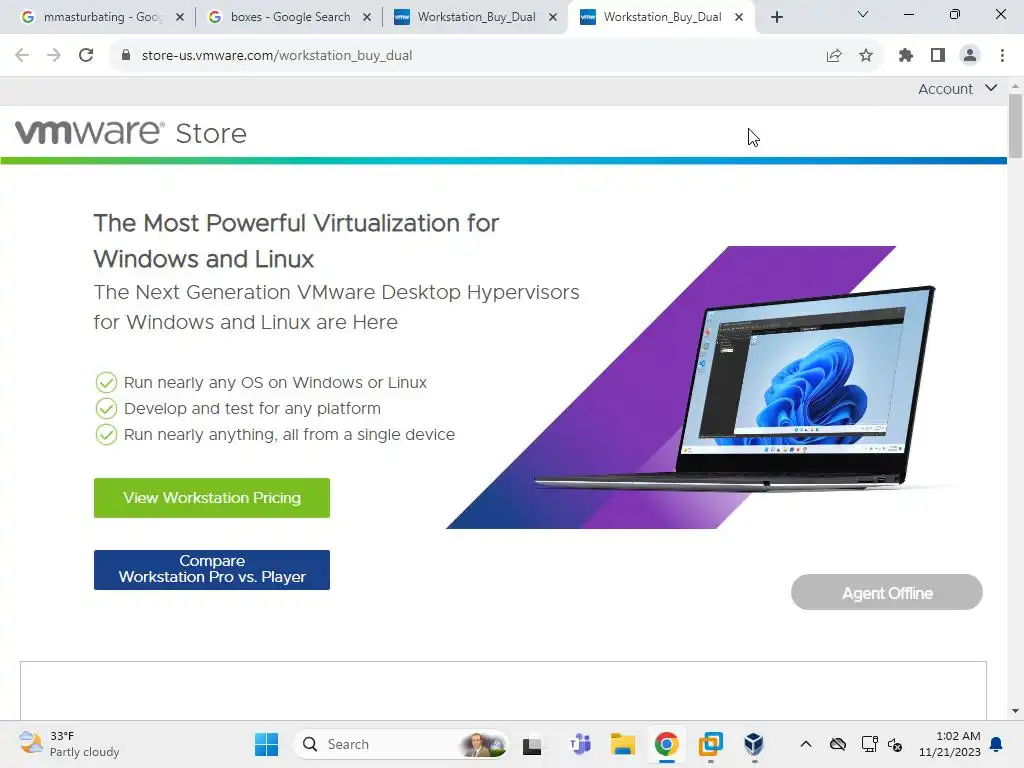
Task: Expand the Account dropdown
Action: click(x=957, y=89)
